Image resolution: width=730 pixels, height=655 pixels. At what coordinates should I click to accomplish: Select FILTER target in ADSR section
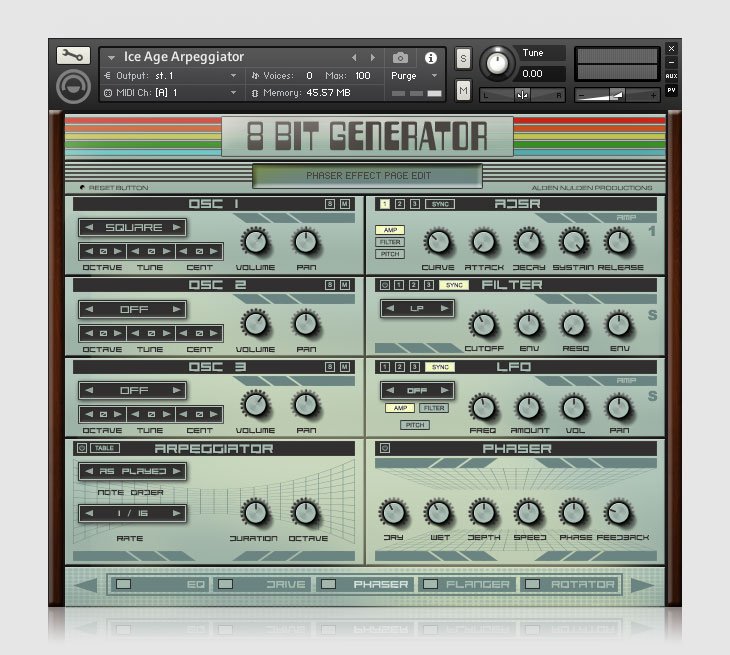click(x=390, y=242)
